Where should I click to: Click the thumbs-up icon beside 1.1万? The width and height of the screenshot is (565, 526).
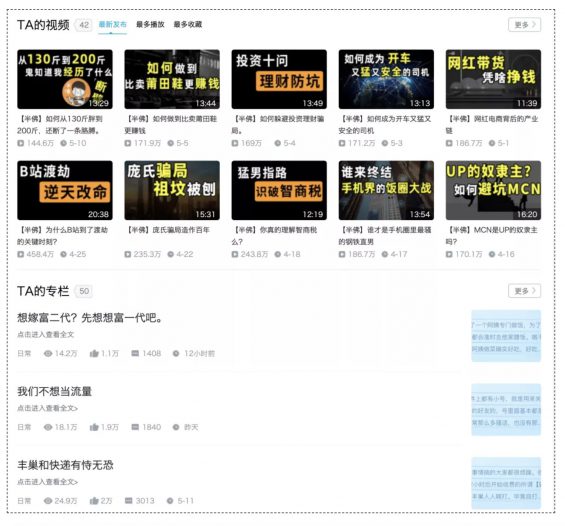point(94,353)
